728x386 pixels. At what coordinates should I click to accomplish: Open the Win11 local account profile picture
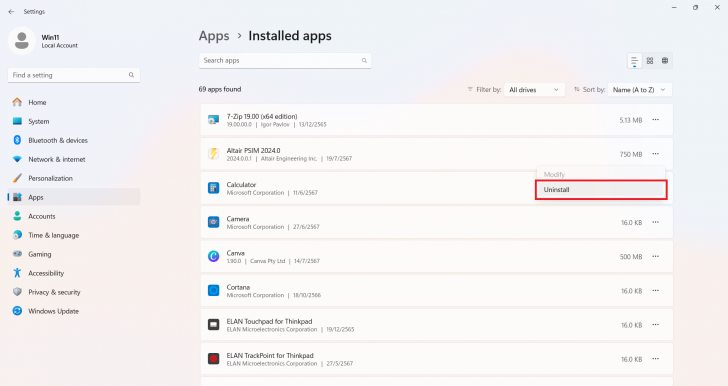pyautogui.click(x=21, y=41)
